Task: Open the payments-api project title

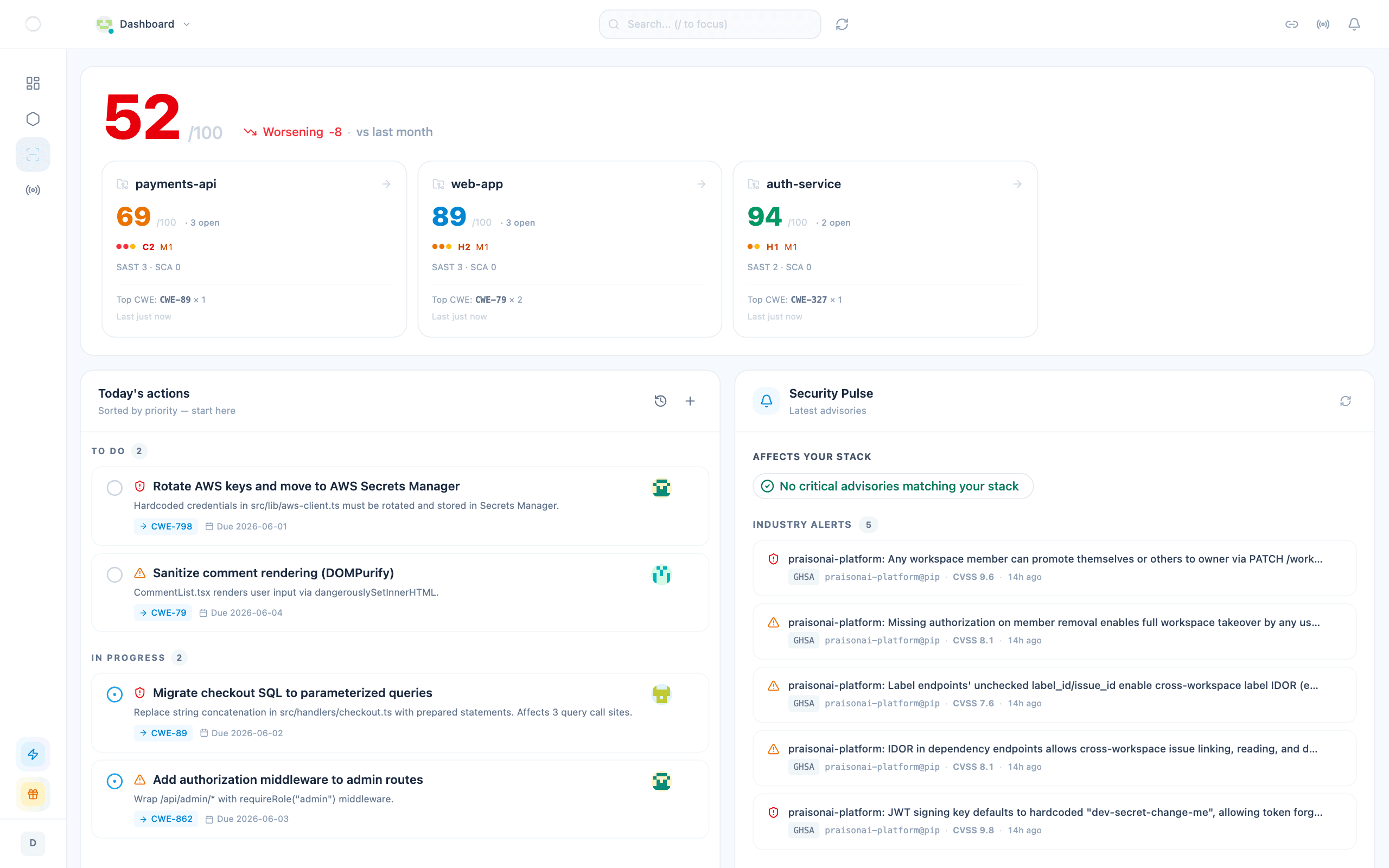Action: (176, 184)
